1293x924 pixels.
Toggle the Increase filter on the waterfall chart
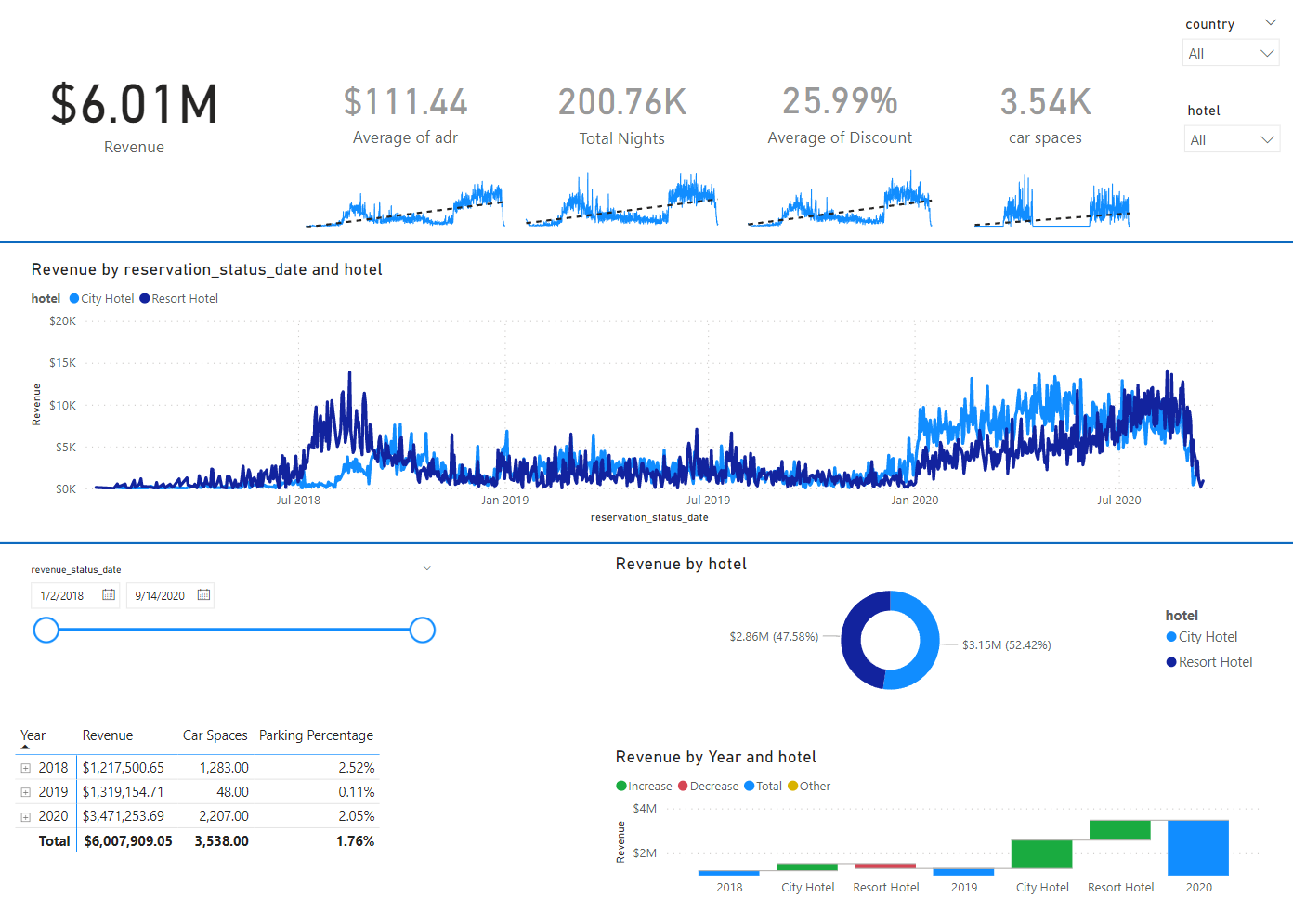[x=622, y=786]
